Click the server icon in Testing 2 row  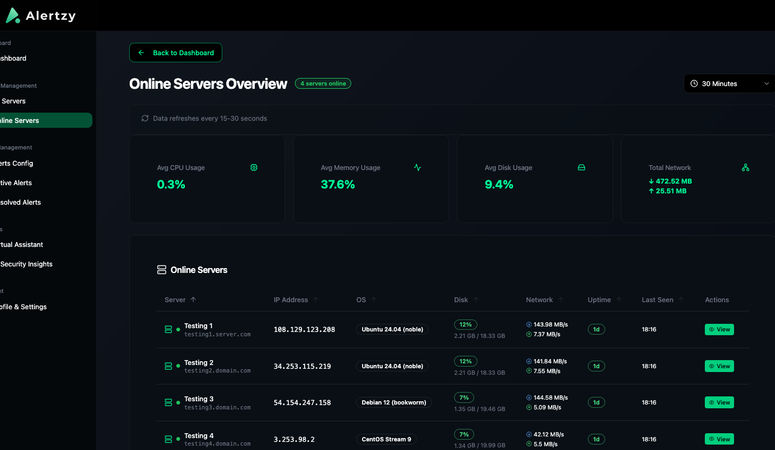(168, 366)
